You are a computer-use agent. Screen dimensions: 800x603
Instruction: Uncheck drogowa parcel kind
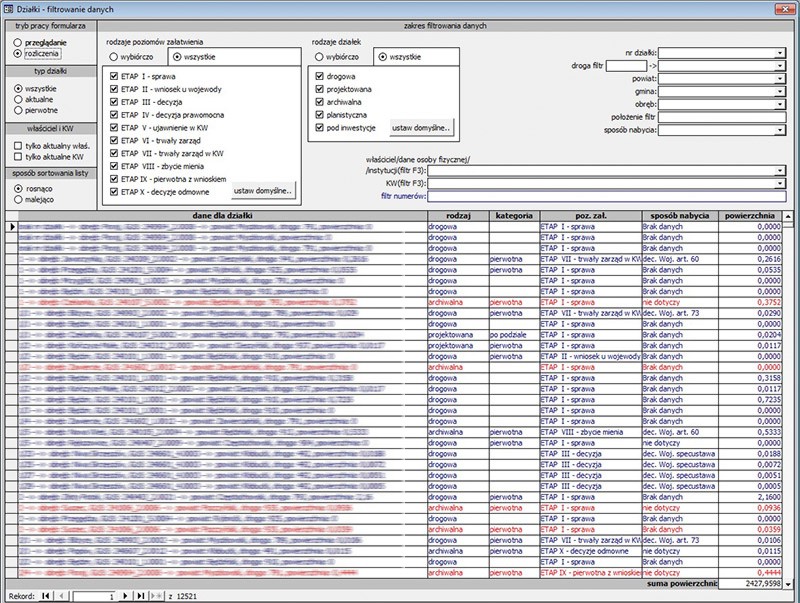(x=319, y=76)
